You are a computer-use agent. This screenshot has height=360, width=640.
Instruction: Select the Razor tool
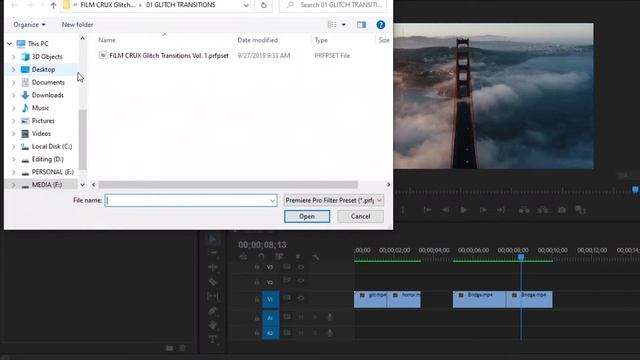point(213,282)
